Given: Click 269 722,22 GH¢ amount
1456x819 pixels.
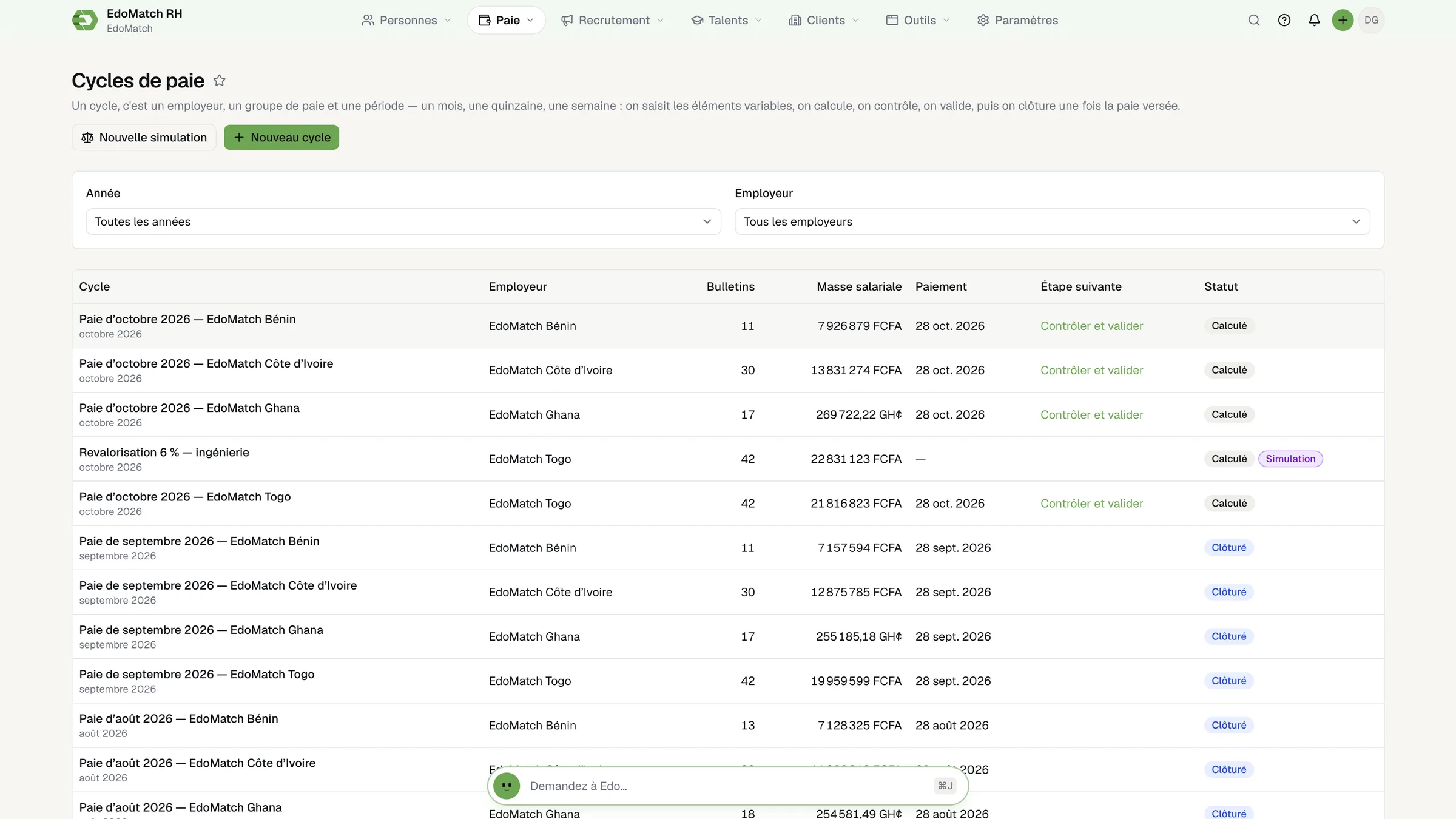Looking at the screenshot, I should tap(858, 414).
